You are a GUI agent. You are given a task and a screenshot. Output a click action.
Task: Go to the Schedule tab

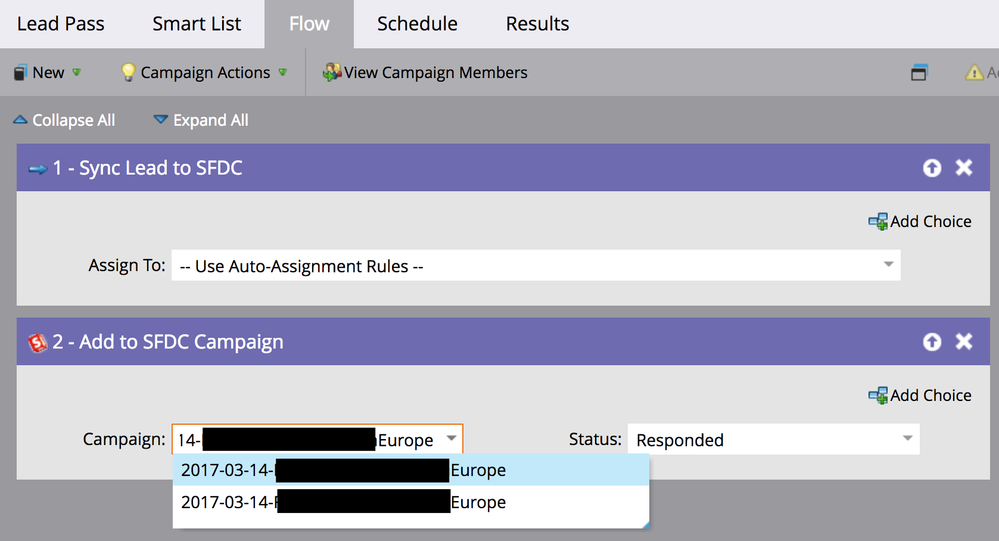(417, 24)
